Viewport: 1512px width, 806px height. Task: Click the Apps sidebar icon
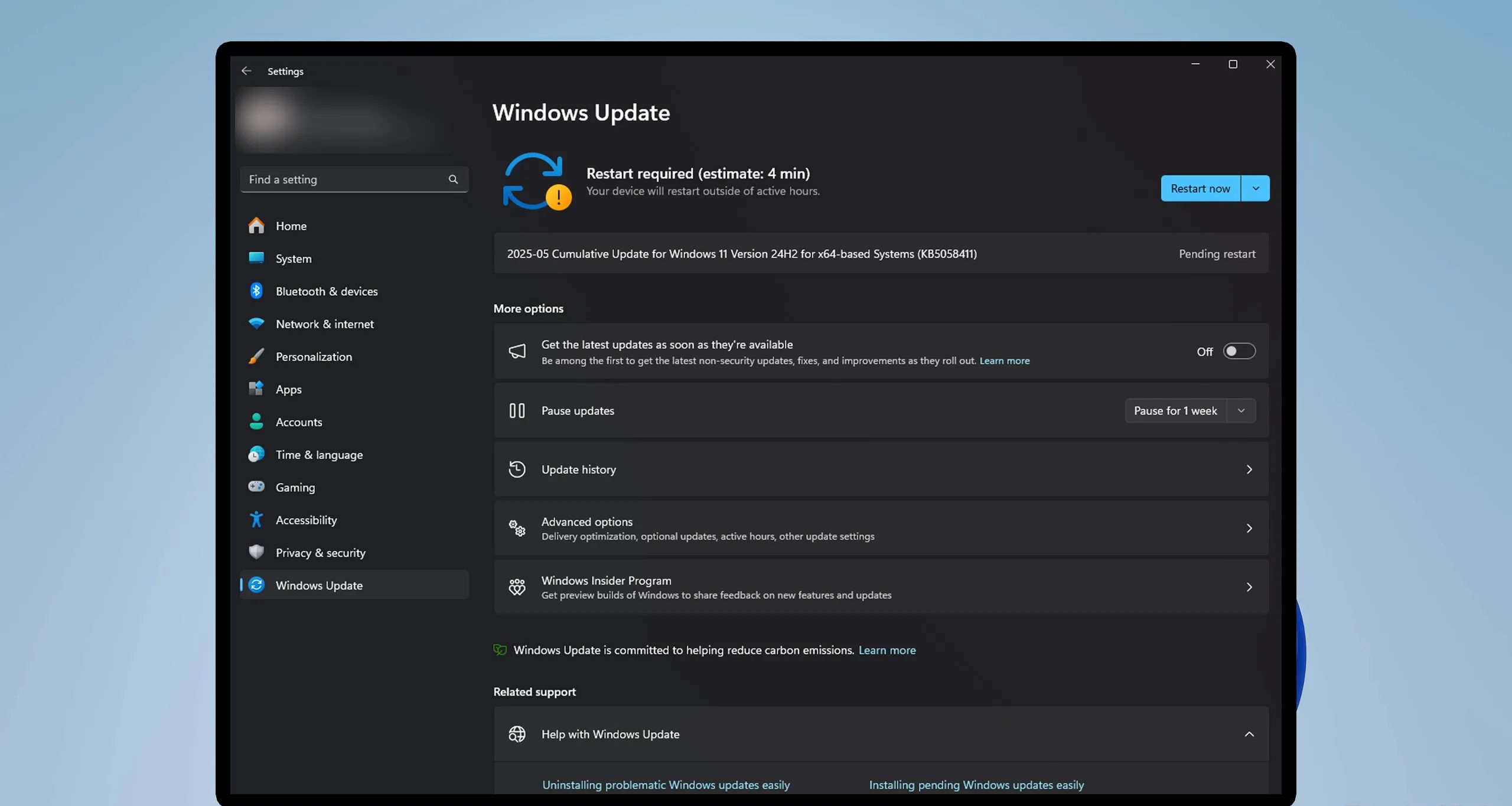(256, 389)
